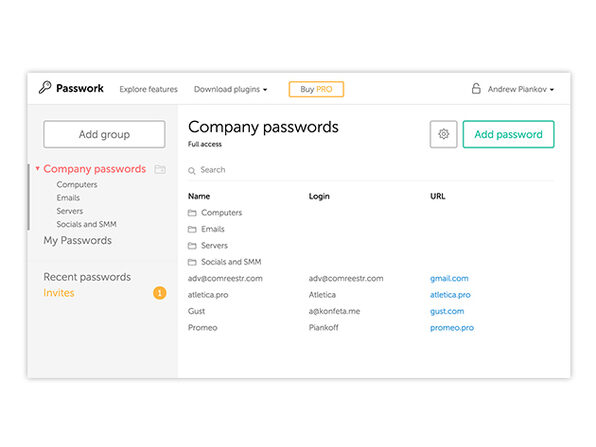Click the Add password button
This screenshot has width=596, height=447.
508,134
